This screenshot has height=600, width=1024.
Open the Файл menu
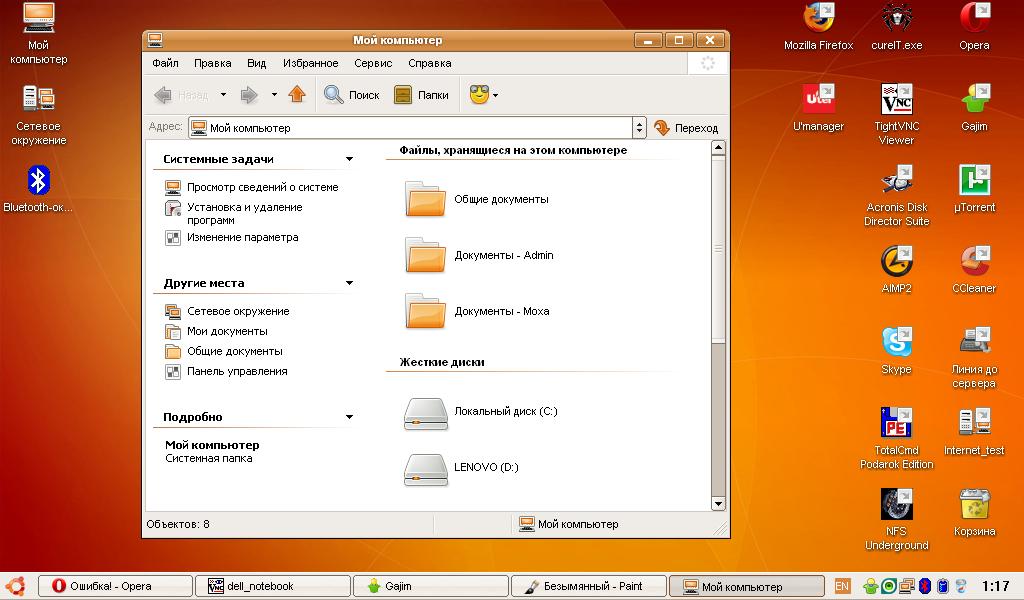tap(165, 63)
